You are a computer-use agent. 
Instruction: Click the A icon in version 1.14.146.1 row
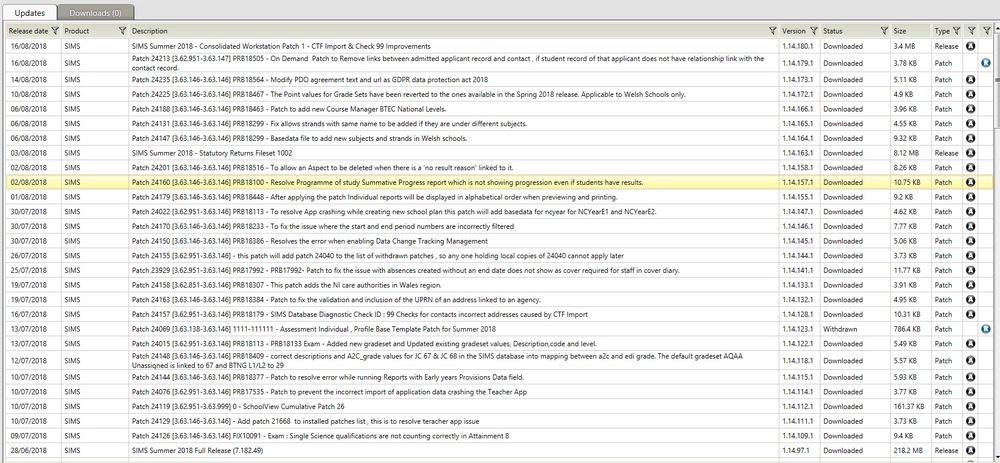(971, 226)
